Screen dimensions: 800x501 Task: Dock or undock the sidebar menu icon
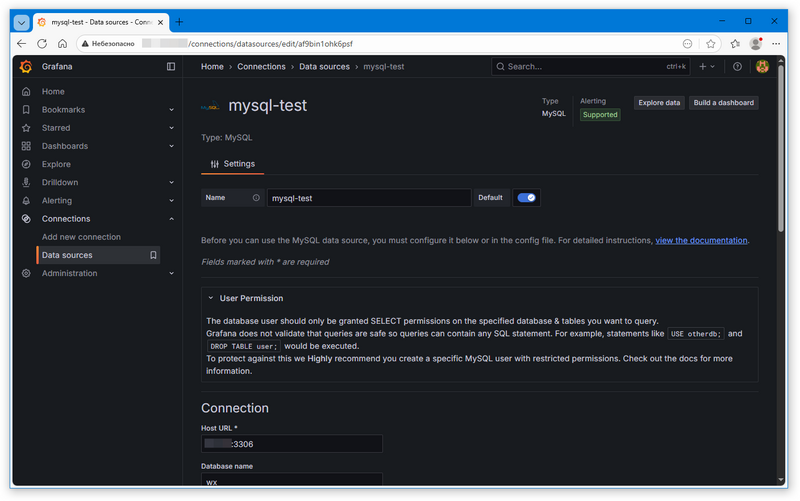coord(171,67)
